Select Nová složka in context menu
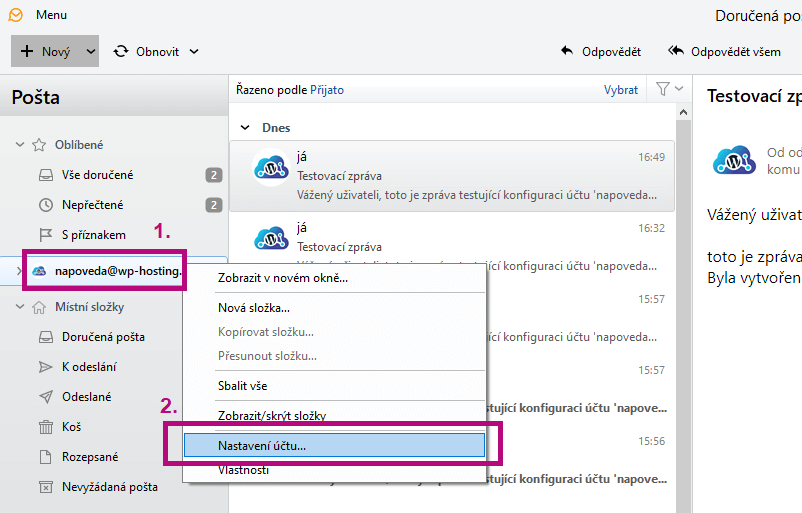This screenshot has height=513, width=802. (x=254, y=308)
